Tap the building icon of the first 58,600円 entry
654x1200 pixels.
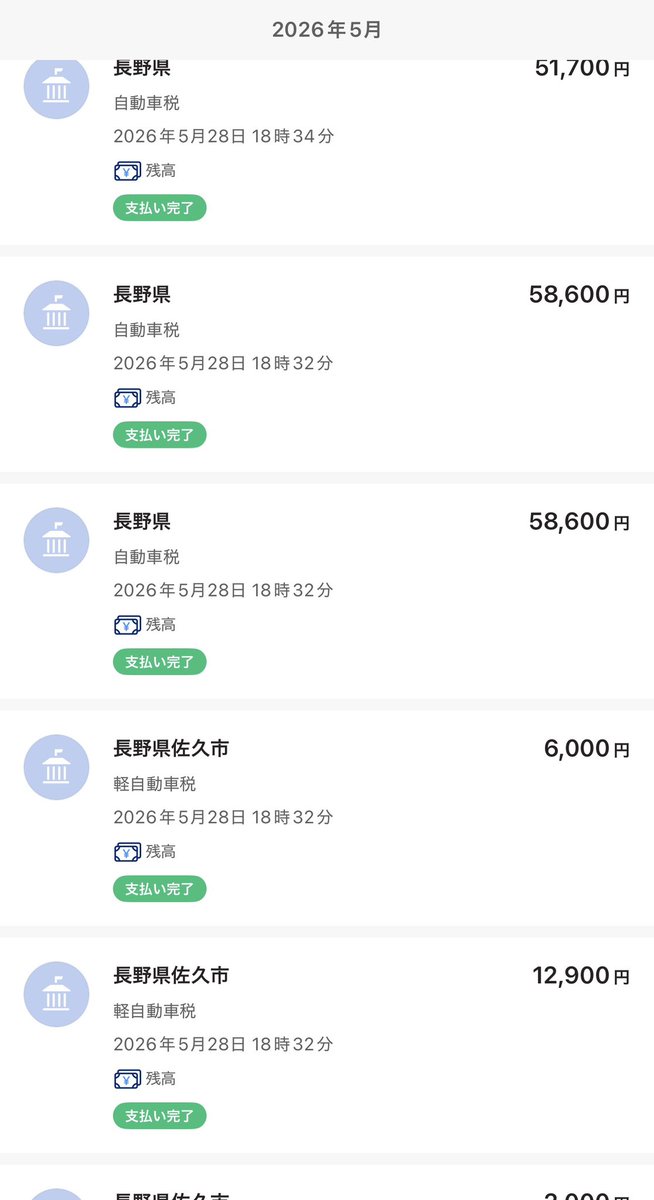pyautogui.click(x=56, y=313)
